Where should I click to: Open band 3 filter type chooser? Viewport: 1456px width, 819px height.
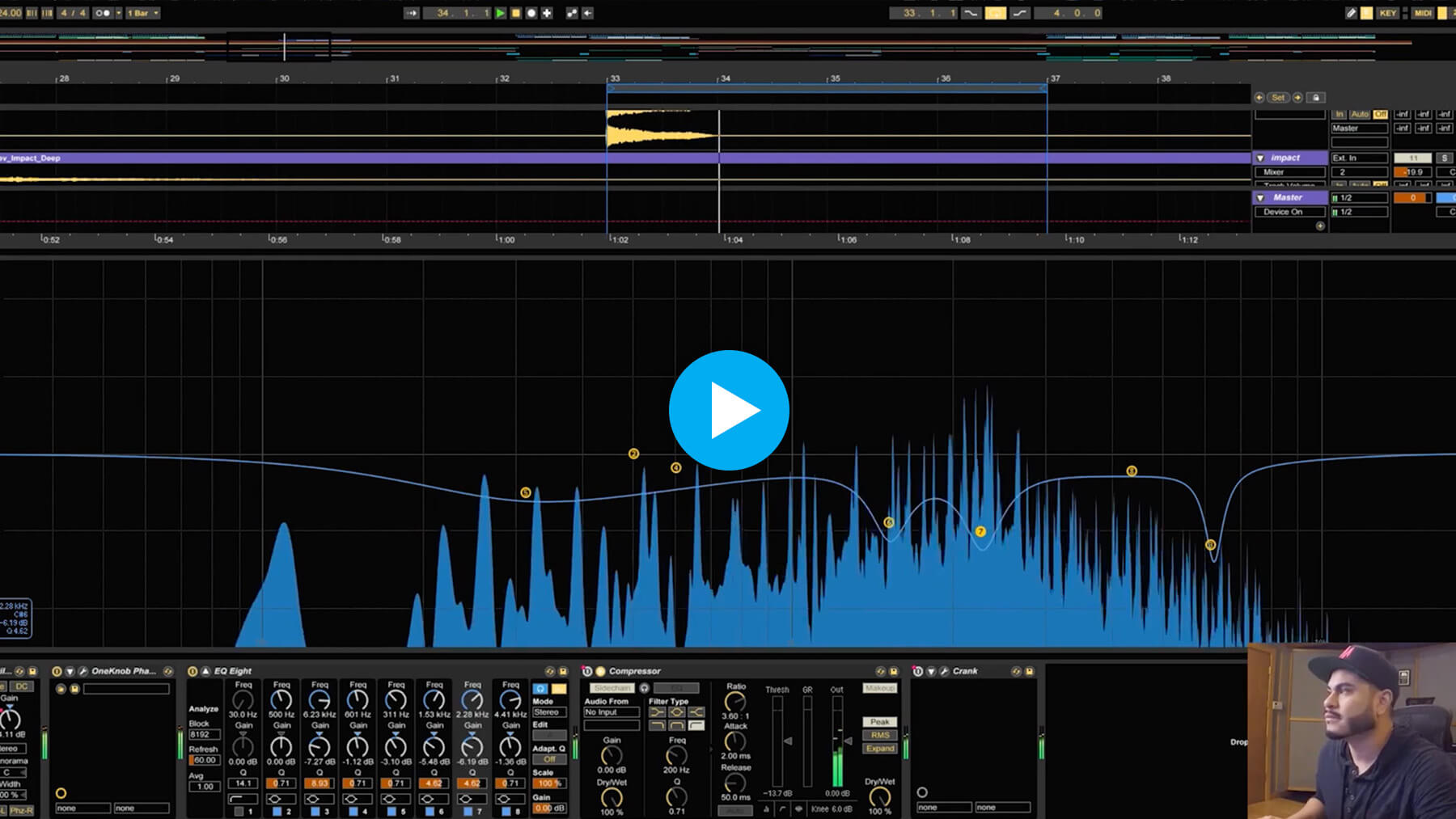click(x=319, y=799)
